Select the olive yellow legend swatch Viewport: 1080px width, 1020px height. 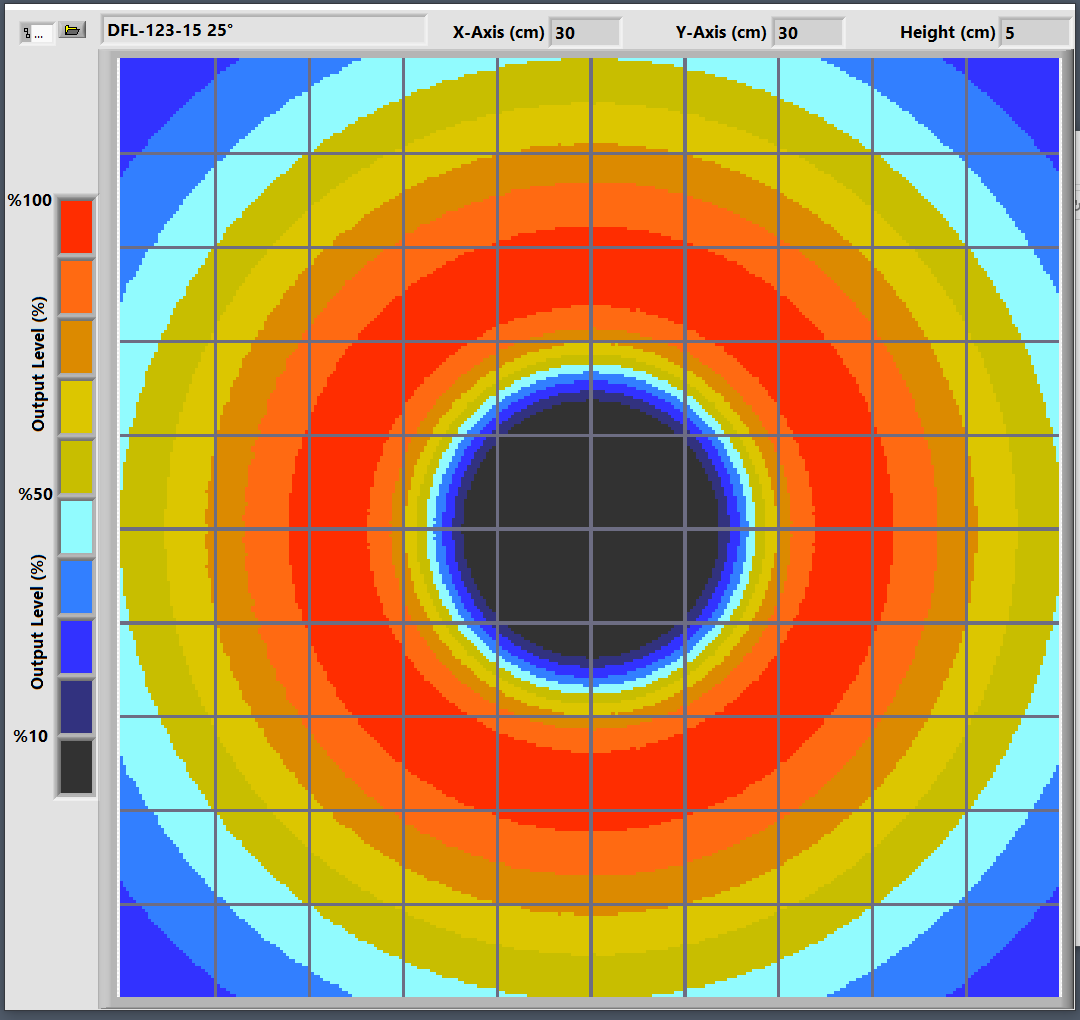tap(75, 467)
